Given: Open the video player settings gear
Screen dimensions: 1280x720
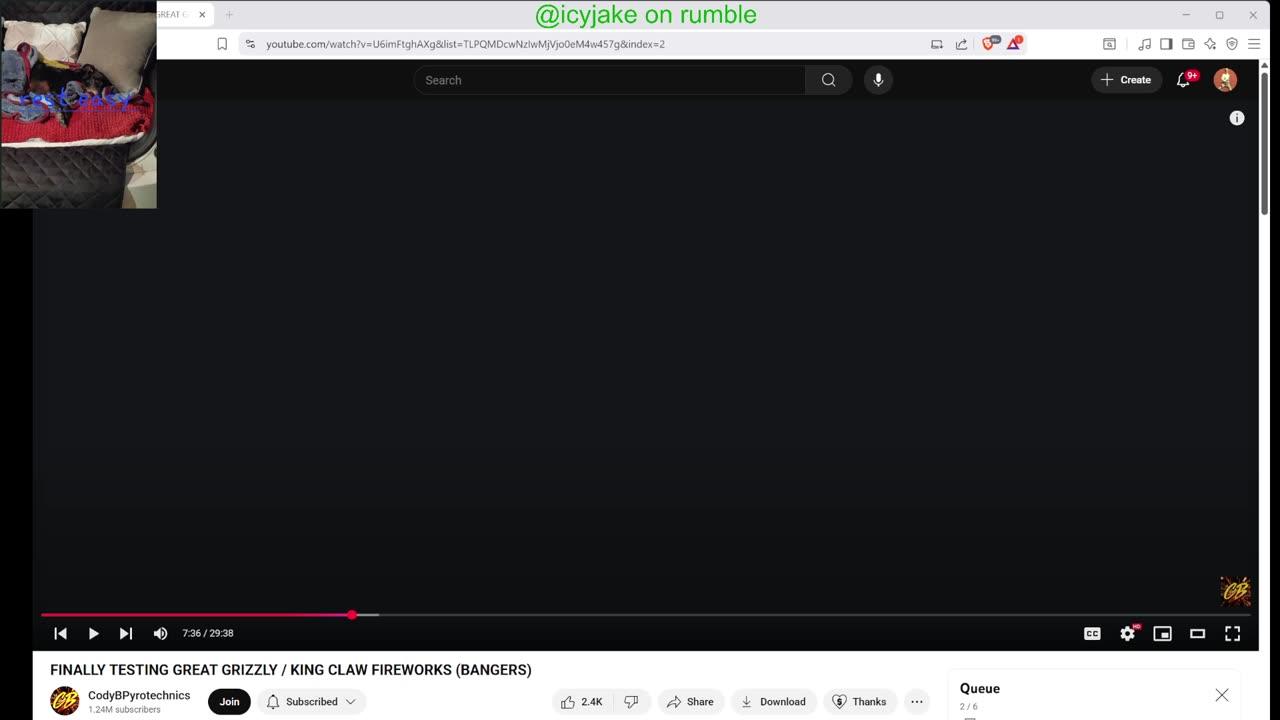Looking at the screenshot, I should 1128,633.
